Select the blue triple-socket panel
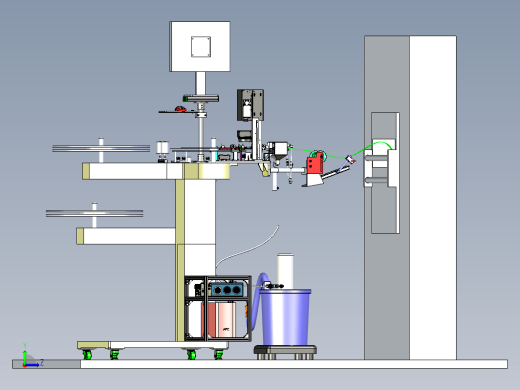This screenshot has height=390, width=520. pyautogui.click(x=227, y=290)
